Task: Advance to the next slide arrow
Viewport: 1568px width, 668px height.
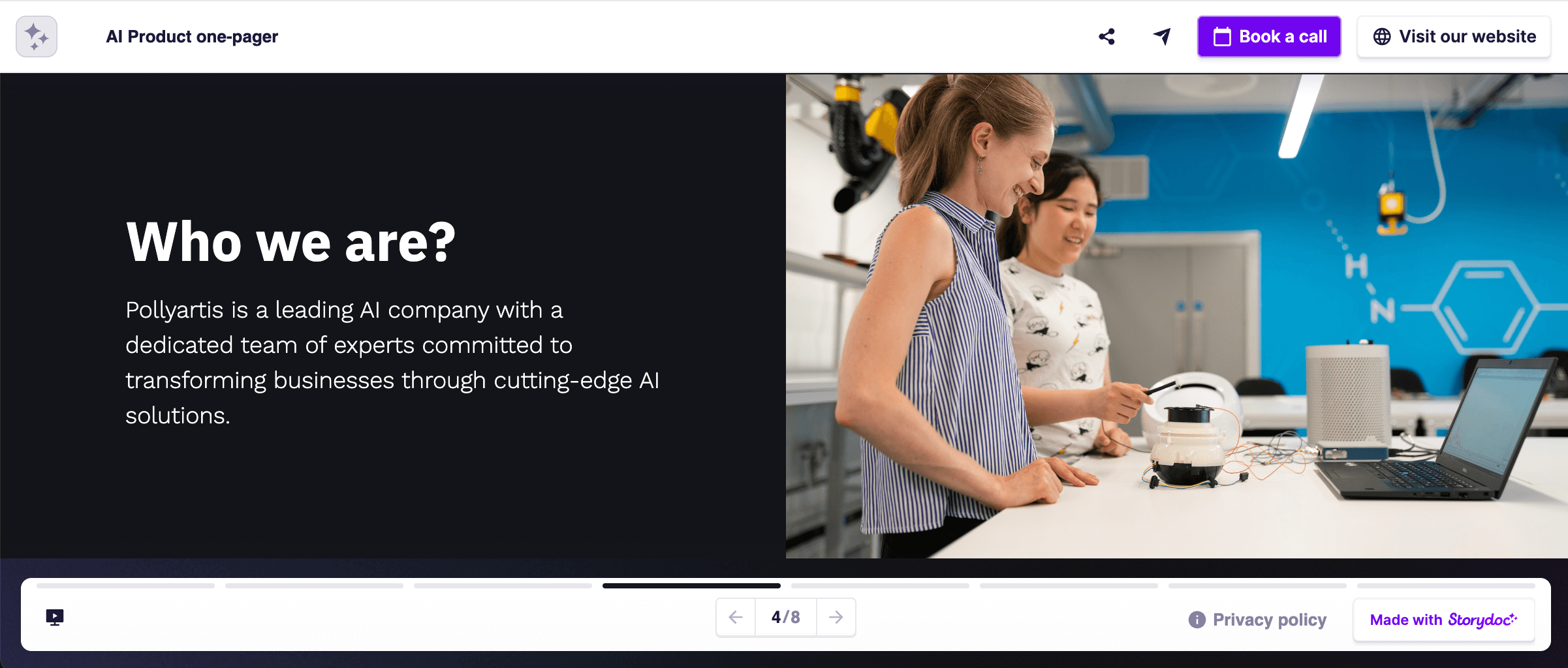Action: 836,617
